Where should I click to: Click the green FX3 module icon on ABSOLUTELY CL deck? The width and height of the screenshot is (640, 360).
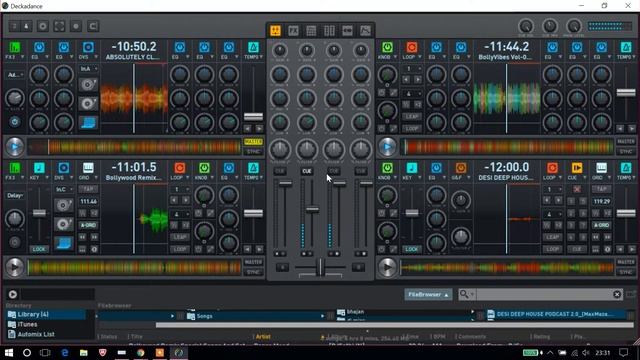tap(15, 47)
